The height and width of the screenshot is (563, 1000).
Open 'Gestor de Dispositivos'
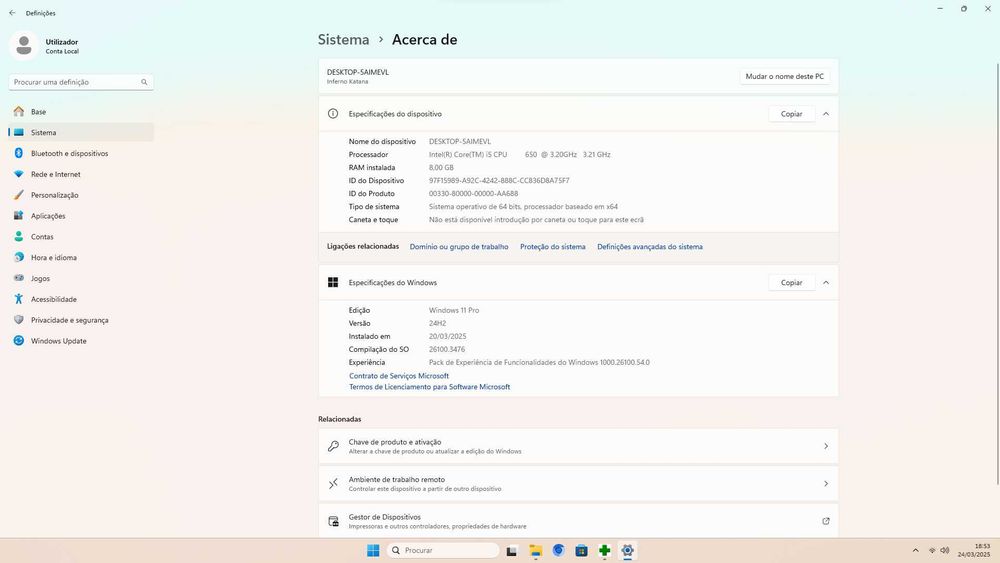coord(578,522)
